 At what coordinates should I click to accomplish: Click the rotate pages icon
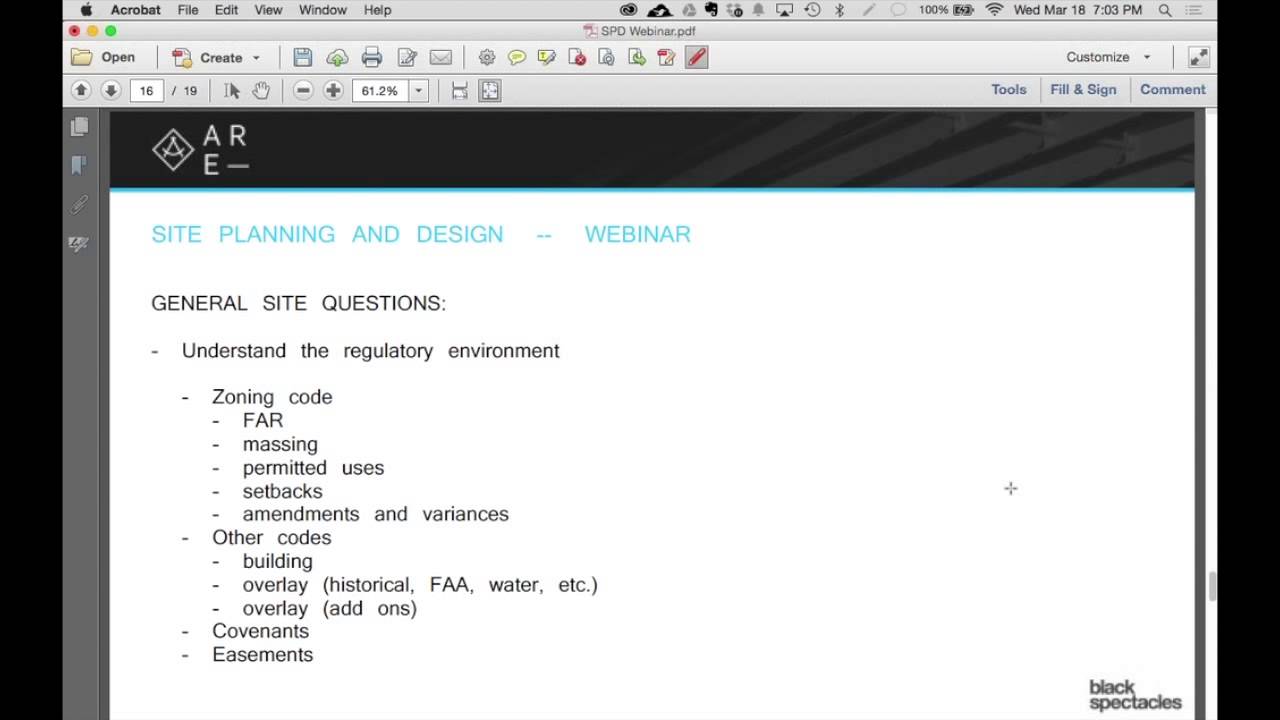[607, 57]
